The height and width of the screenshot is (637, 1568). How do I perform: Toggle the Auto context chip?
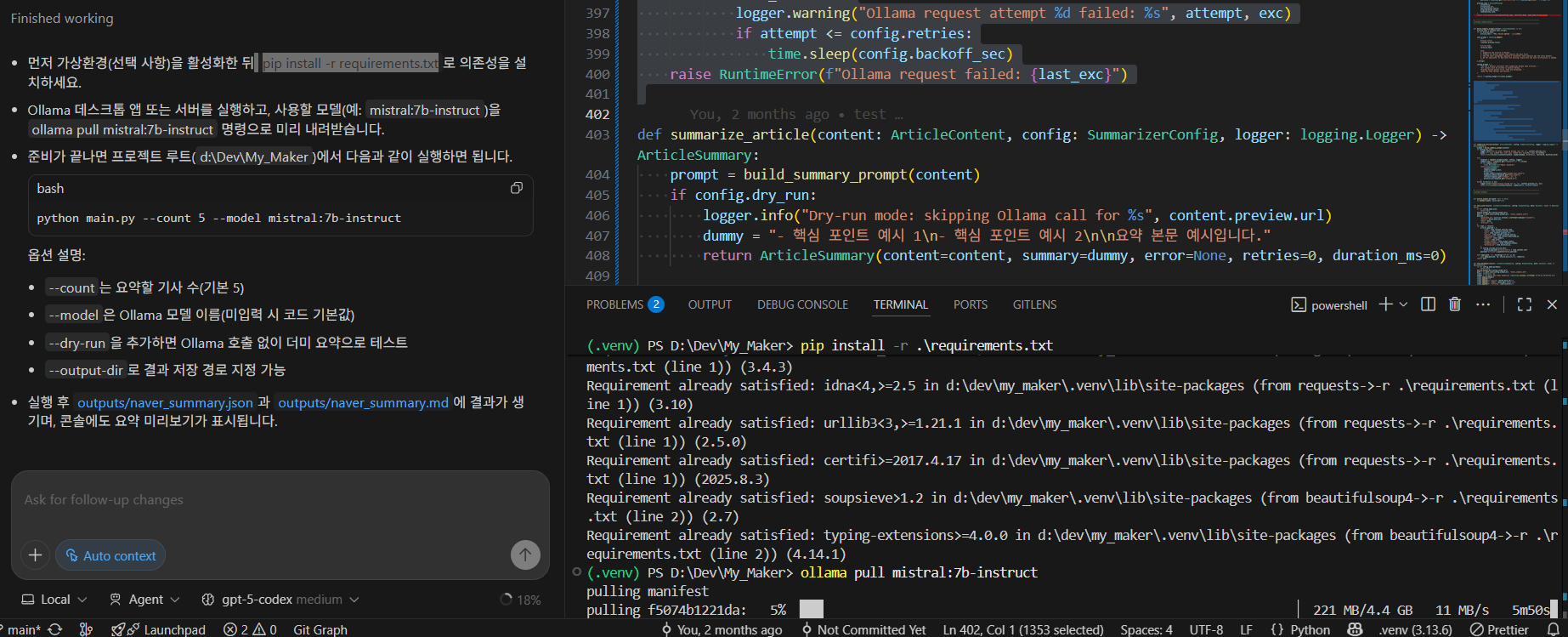click(x=110, y=555)
